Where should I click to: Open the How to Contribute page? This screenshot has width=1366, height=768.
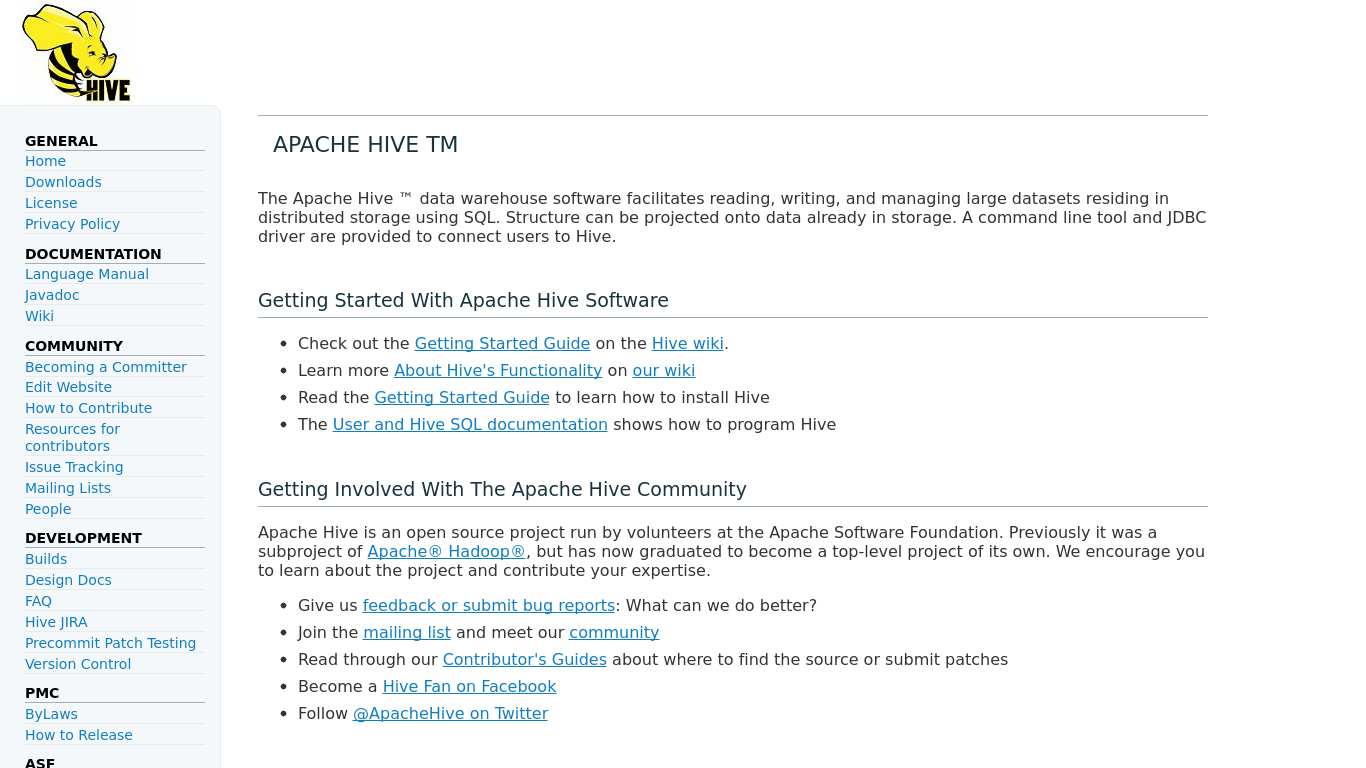(88, 408)
